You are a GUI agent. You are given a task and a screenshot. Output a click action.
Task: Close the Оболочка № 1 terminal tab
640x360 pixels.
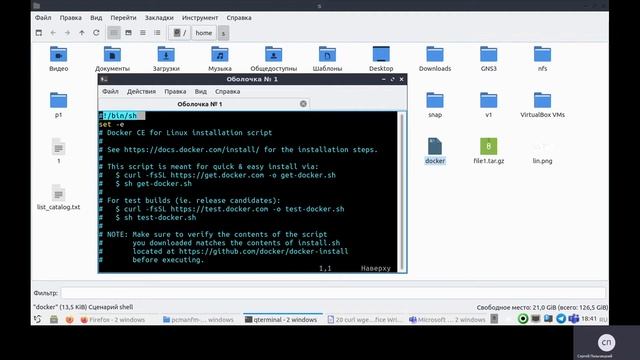coord(303,104)
